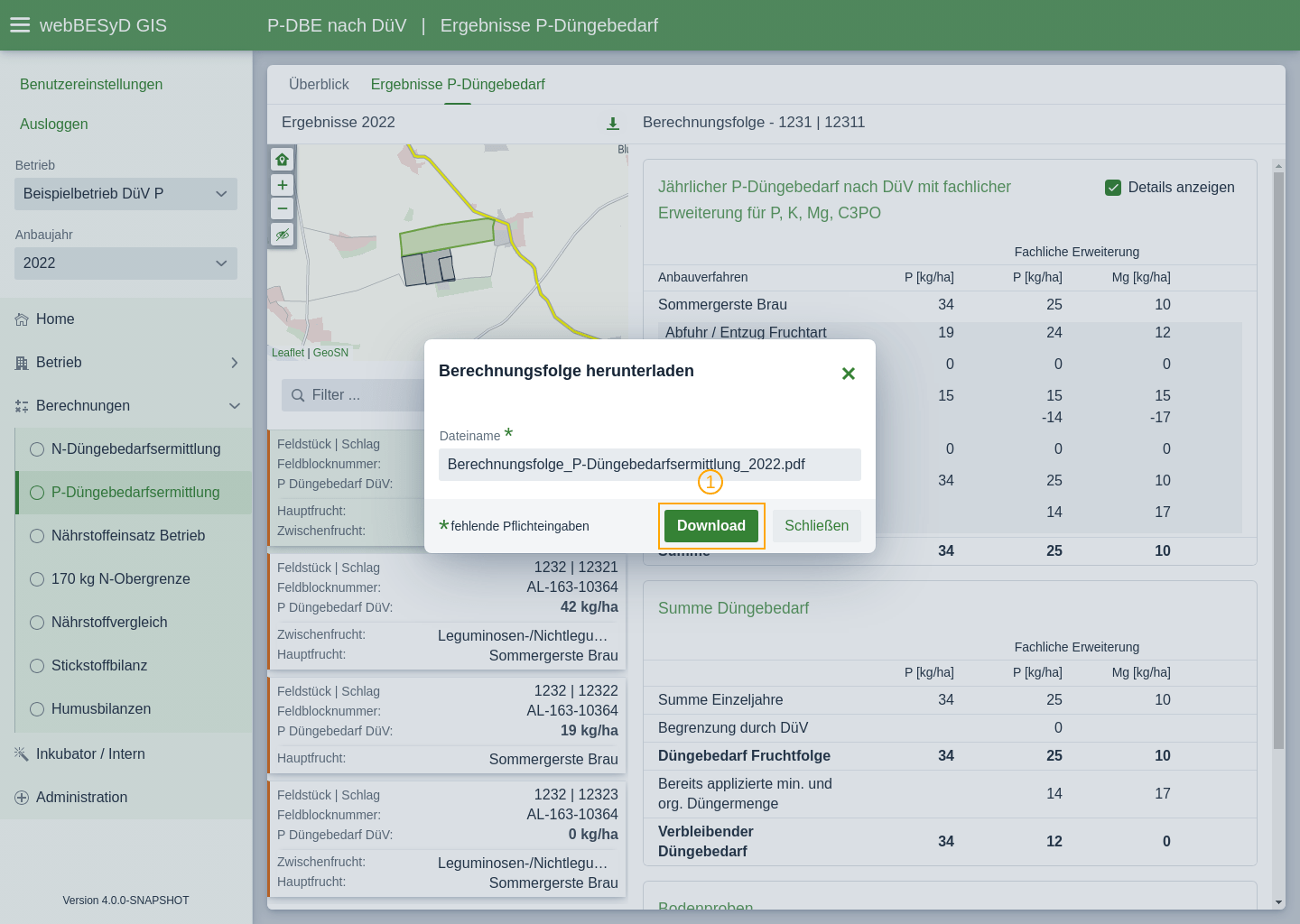Select Stickstoffbilanz entry

pos(134,666)
